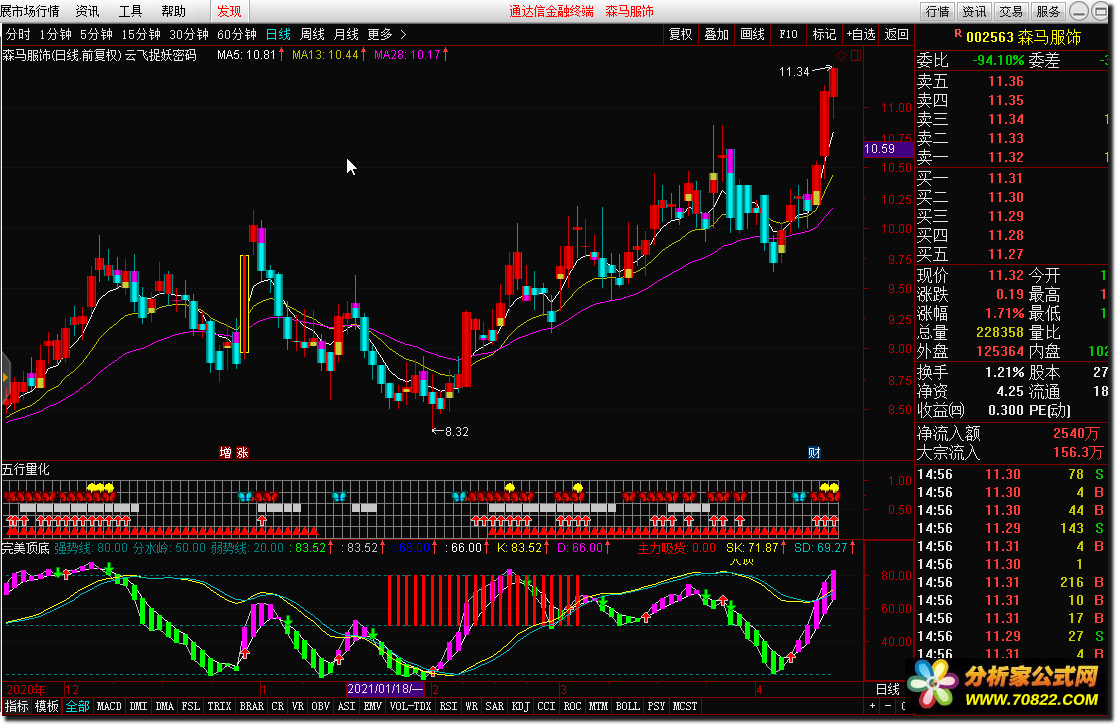Click the minus zoom icon at chart bottom
1118x725 pixels.
click(888, 706)
